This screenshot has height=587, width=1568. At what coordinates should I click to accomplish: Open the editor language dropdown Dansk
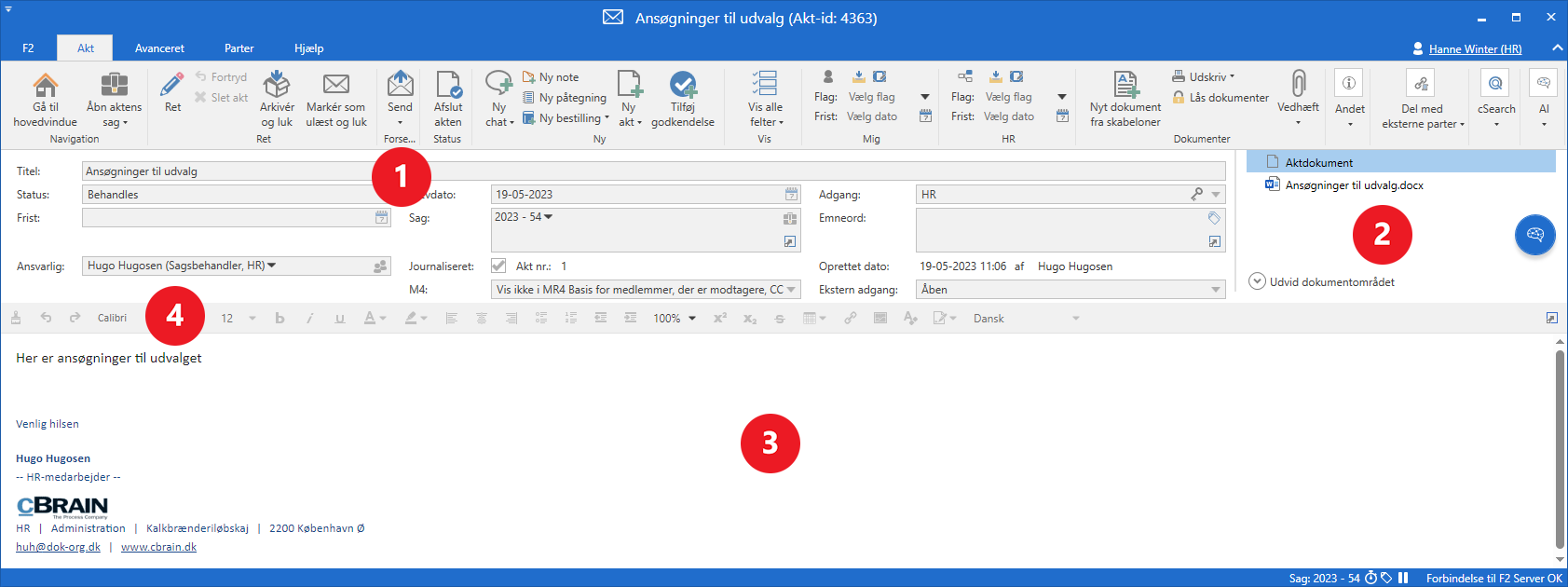tap(1025, 319)
